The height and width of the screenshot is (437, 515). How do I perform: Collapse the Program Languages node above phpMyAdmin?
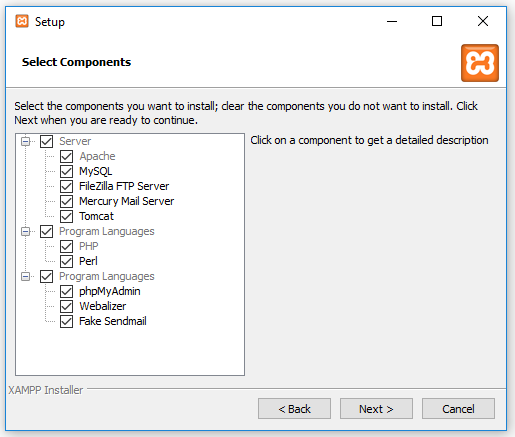click(25, 276)
